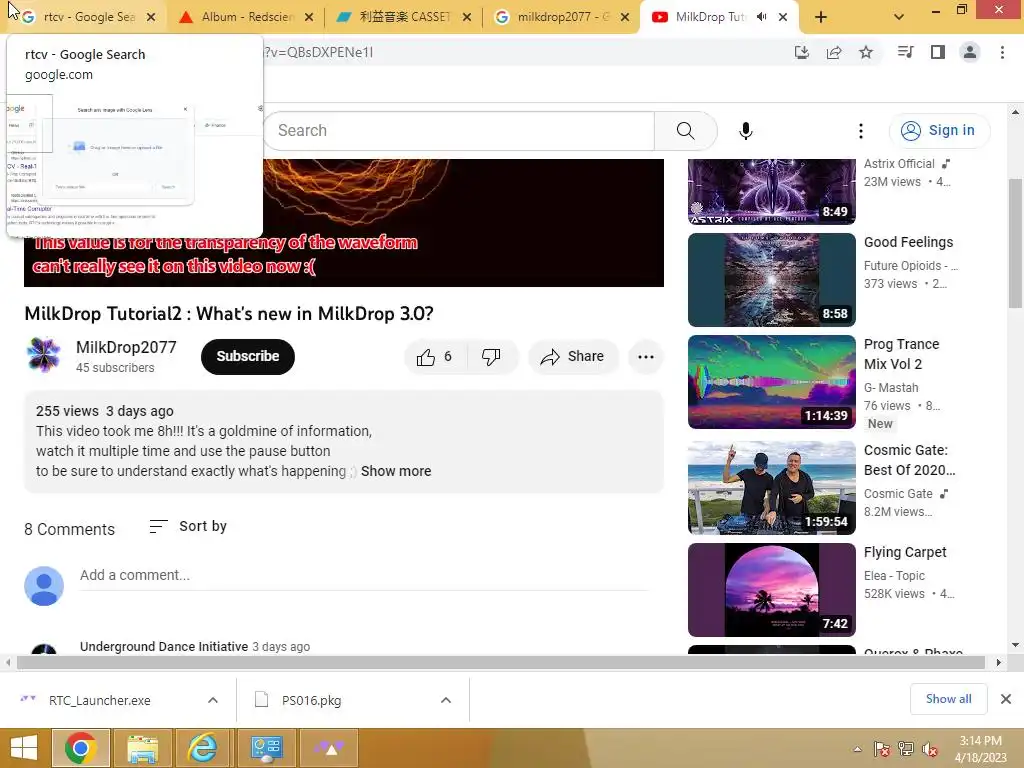Open the Control Panel taskbar icon
Image resolution: width=1024 pixels, height=768 pixels.
tap(266, 748)
